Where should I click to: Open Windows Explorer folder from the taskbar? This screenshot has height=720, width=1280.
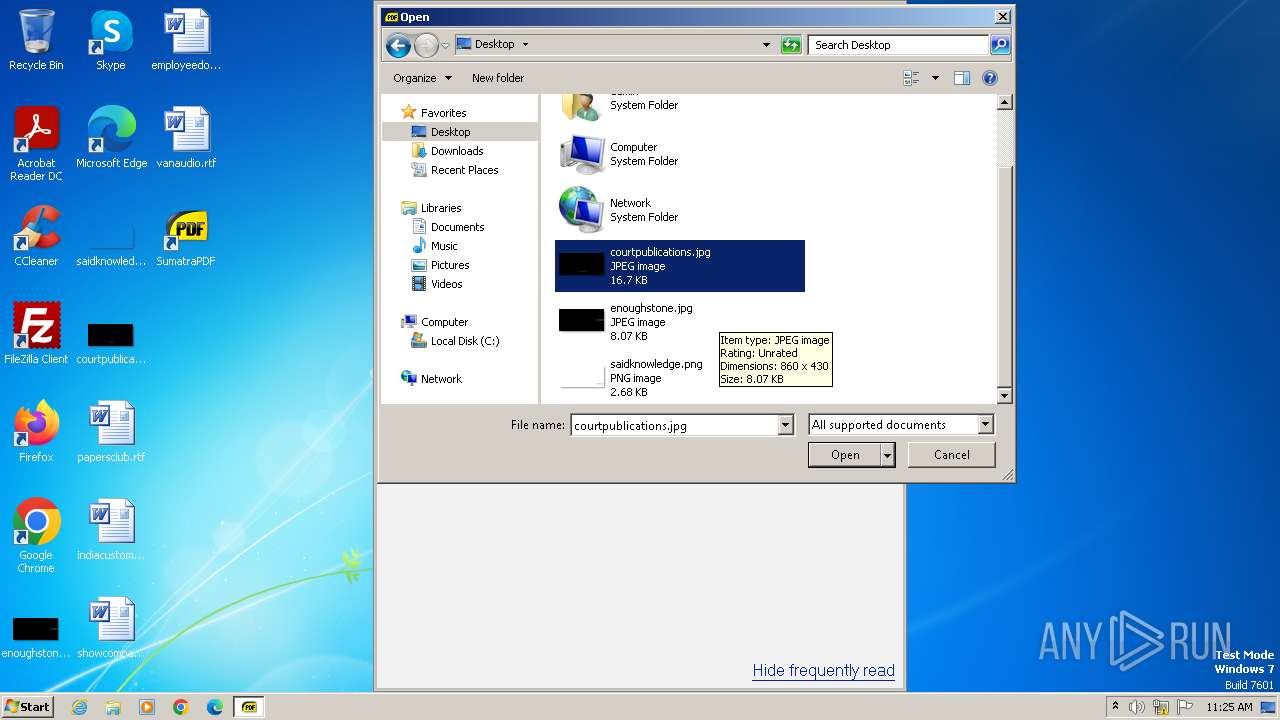coord(113,707)
